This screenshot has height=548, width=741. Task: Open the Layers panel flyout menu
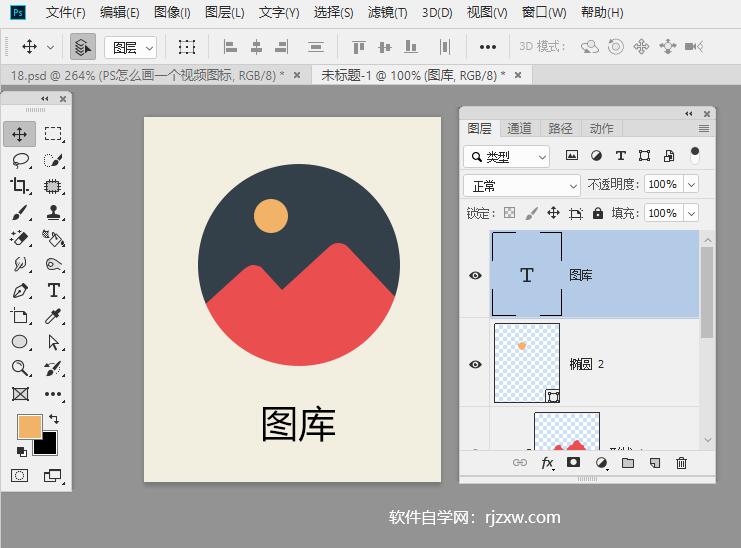pyautogui.click(x=704, y=128)
